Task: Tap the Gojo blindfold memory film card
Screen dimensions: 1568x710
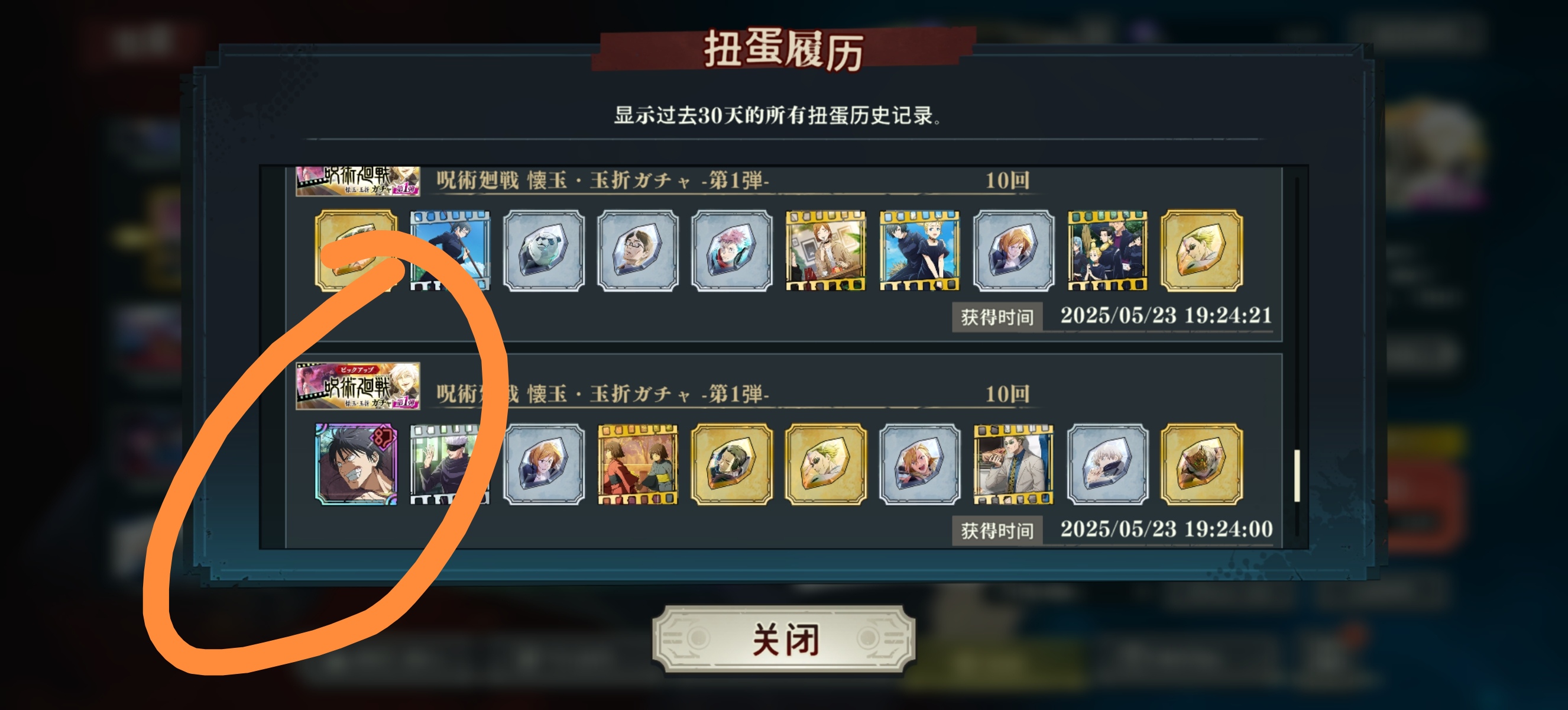Action: pos(449,464)
